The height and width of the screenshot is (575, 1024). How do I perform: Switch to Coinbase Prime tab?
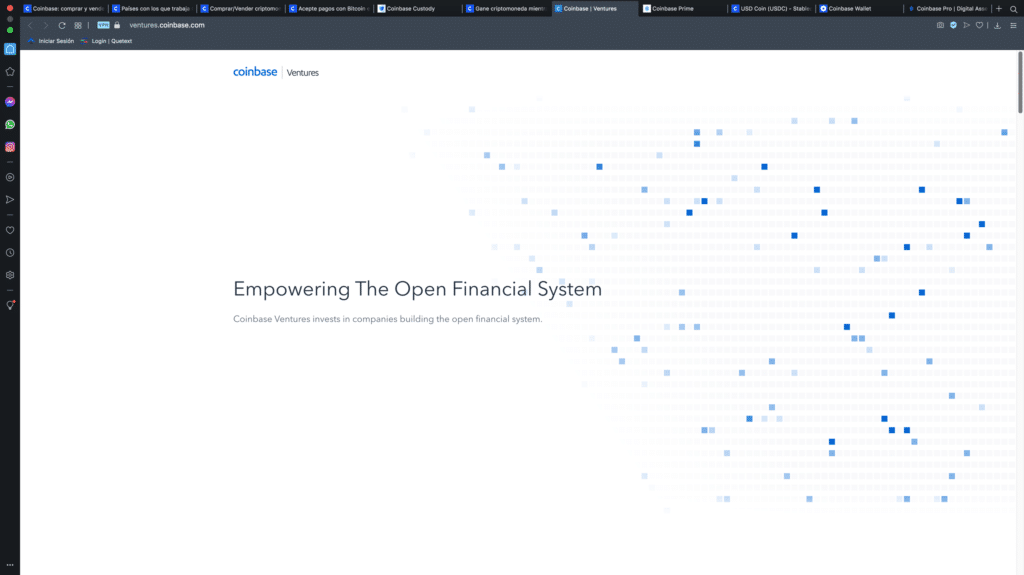[x=684, y=8]
